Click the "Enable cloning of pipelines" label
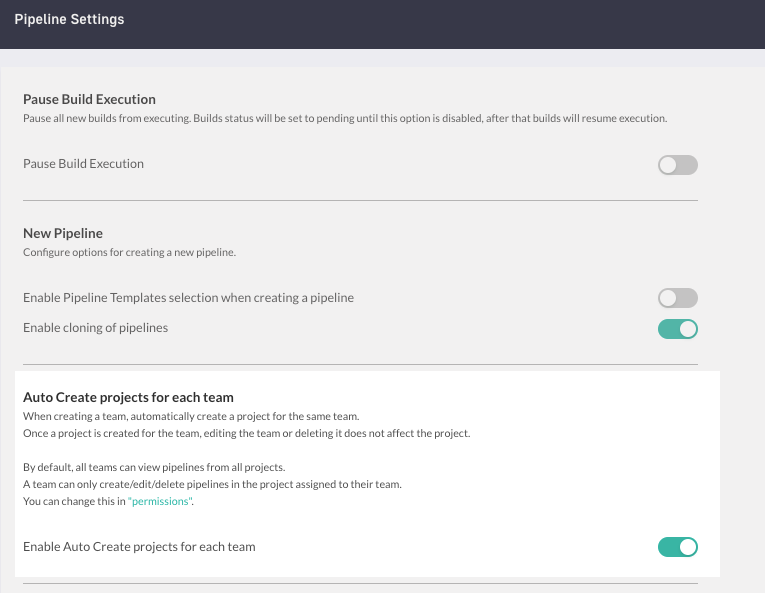Screen dimensions: 765x593 (95, 328)
